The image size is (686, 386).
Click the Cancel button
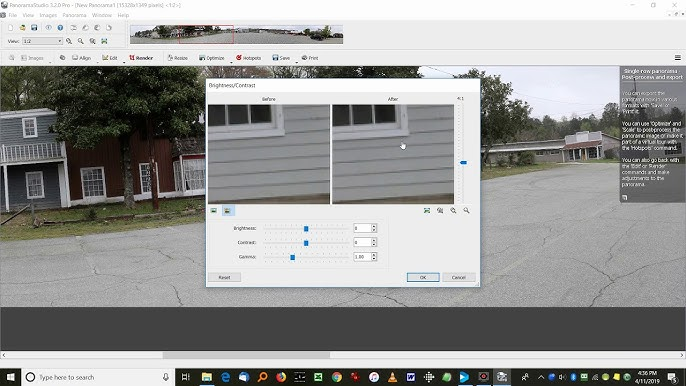click(x=458, y=277)
